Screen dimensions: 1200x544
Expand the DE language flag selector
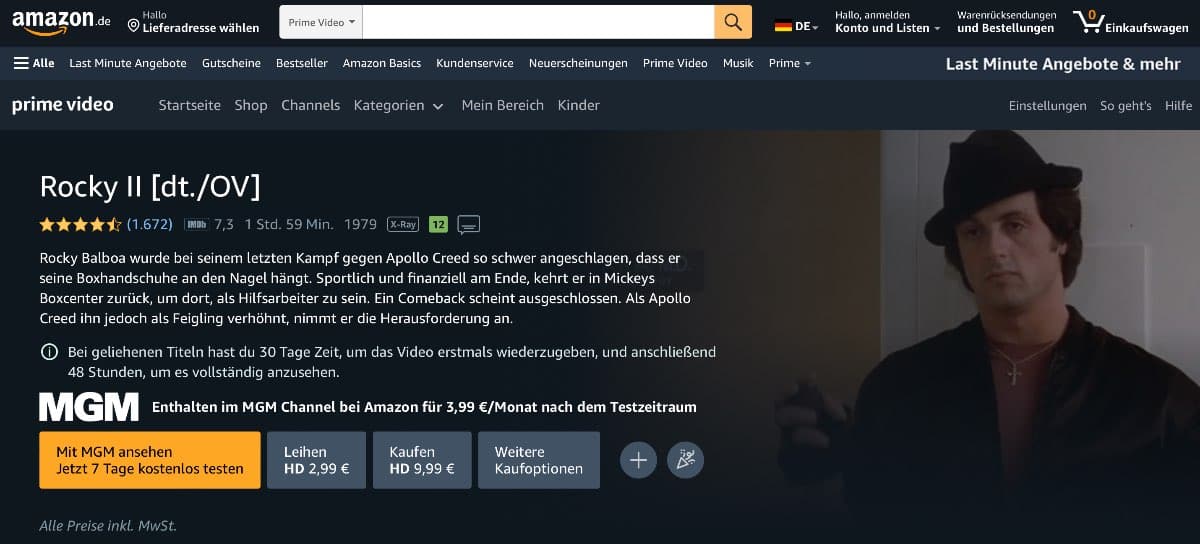(797, 26)
